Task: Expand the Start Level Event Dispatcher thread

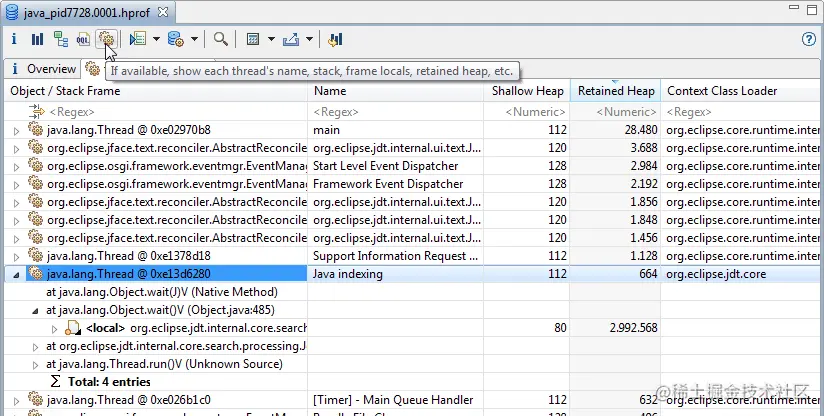Action: (16, 167)
